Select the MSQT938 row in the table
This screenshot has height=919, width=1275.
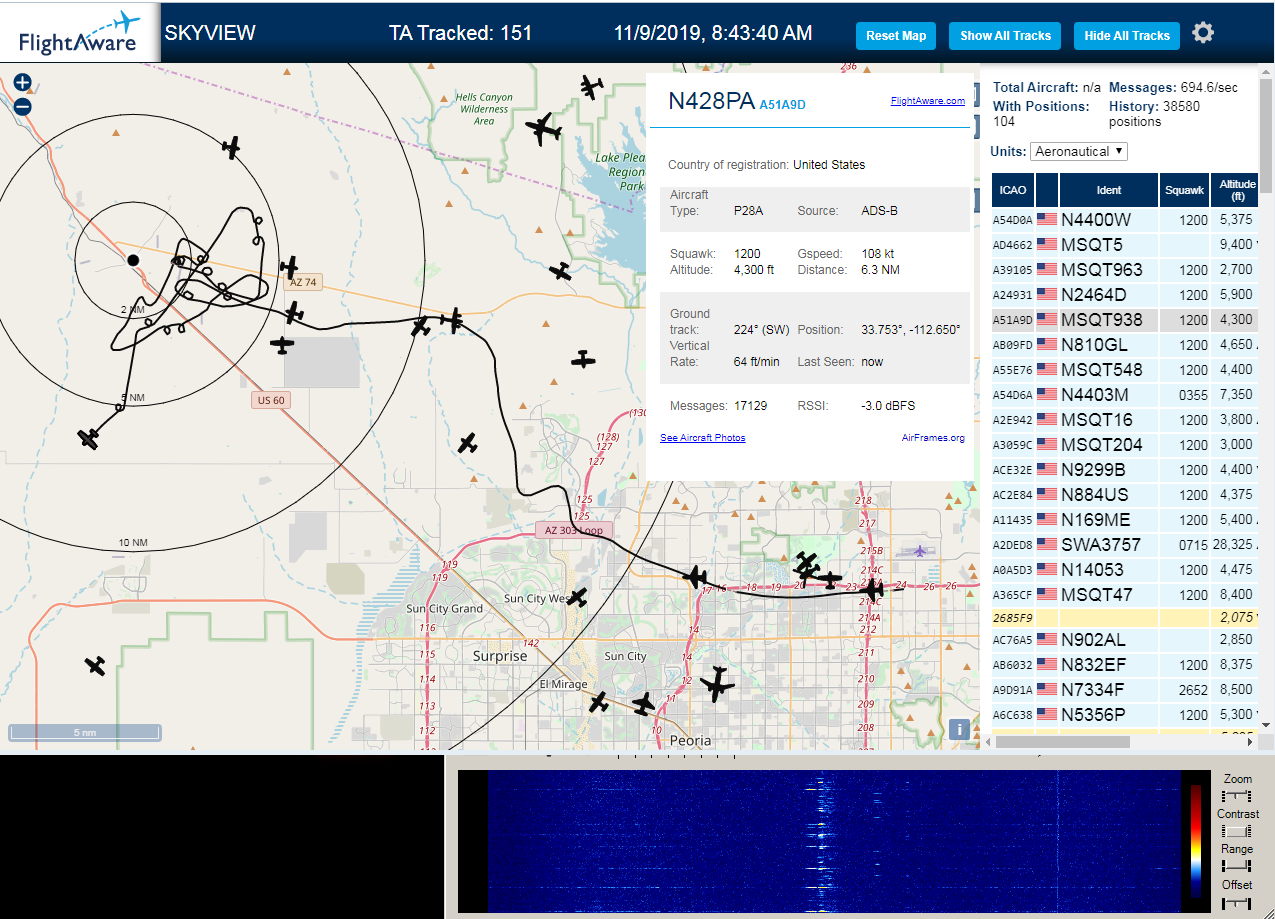(x=1125, y=320)
